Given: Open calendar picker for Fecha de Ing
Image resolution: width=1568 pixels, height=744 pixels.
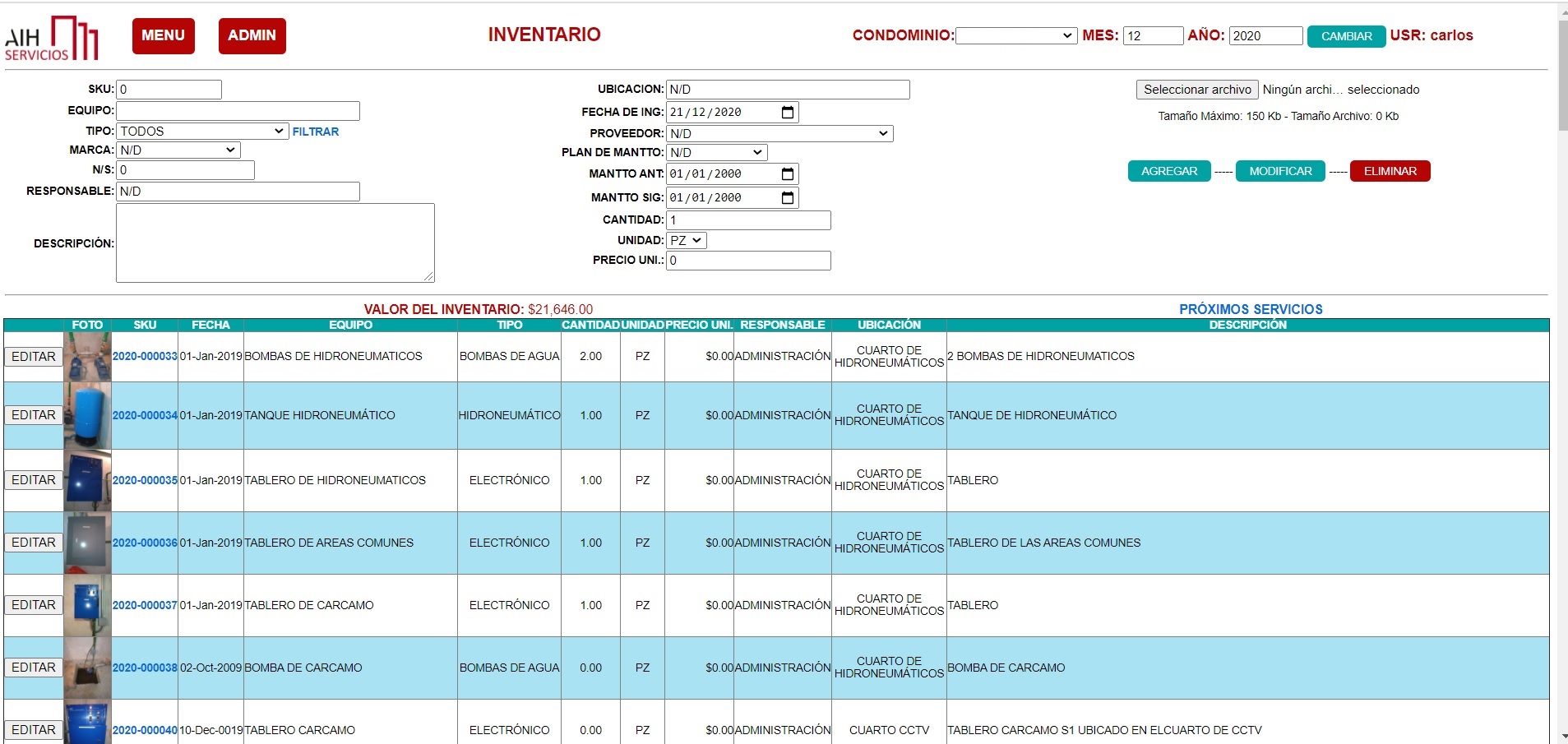Looking at the screenshot, I should 787,112.
